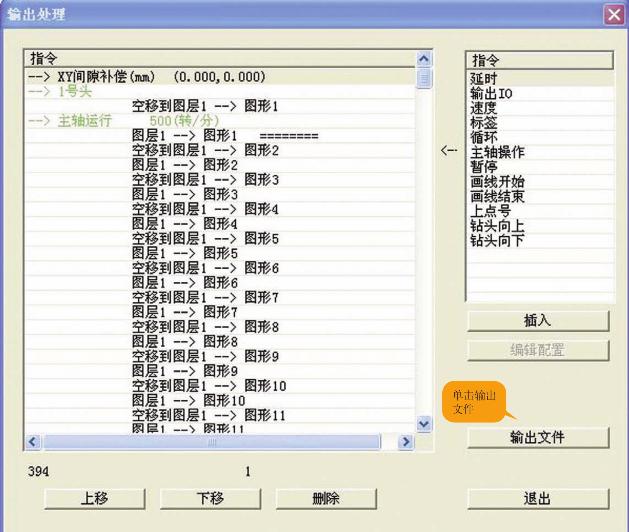Select 延时 in the command list
The width and height of the screenshot is (629, 532).
tap(485, 77)
